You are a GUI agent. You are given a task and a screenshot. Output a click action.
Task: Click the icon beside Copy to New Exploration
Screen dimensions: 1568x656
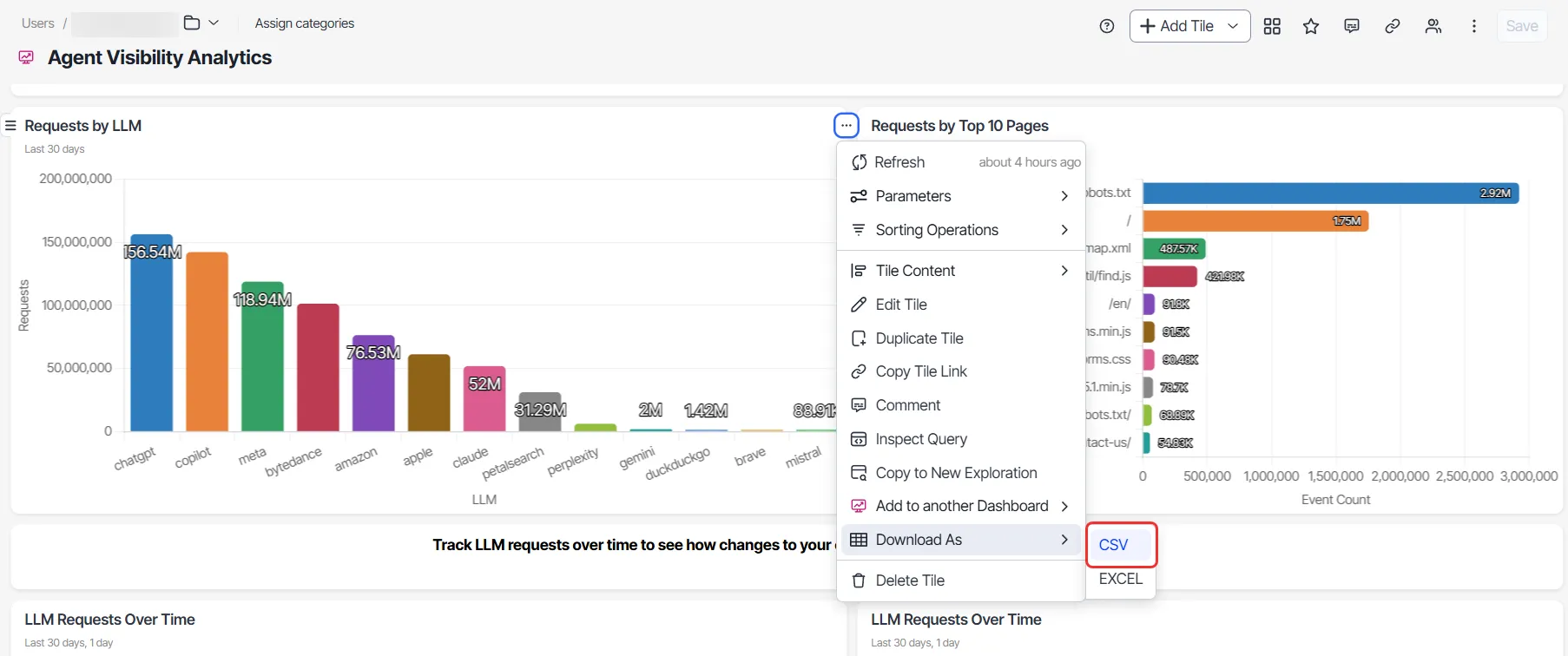(x=859, y=473)
